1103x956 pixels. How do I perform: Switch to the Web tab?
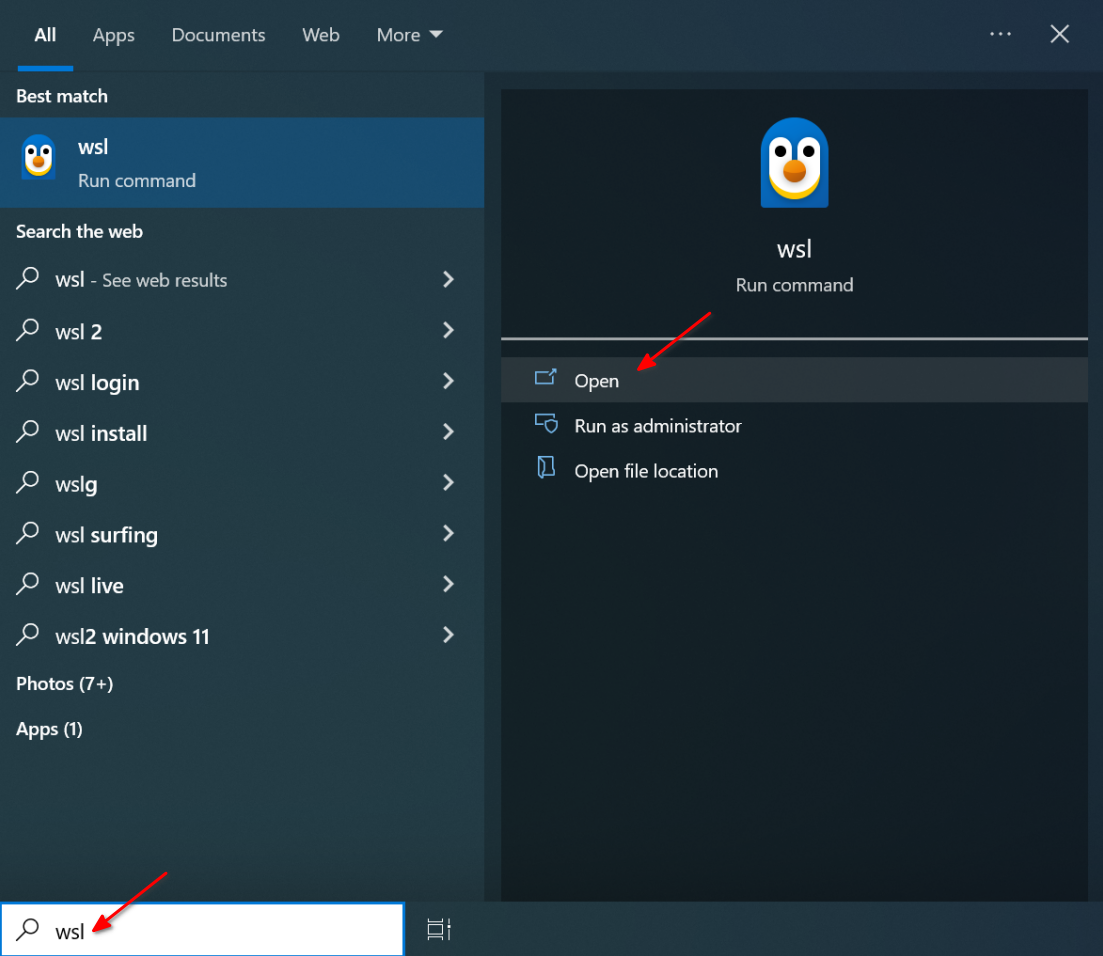321,34
